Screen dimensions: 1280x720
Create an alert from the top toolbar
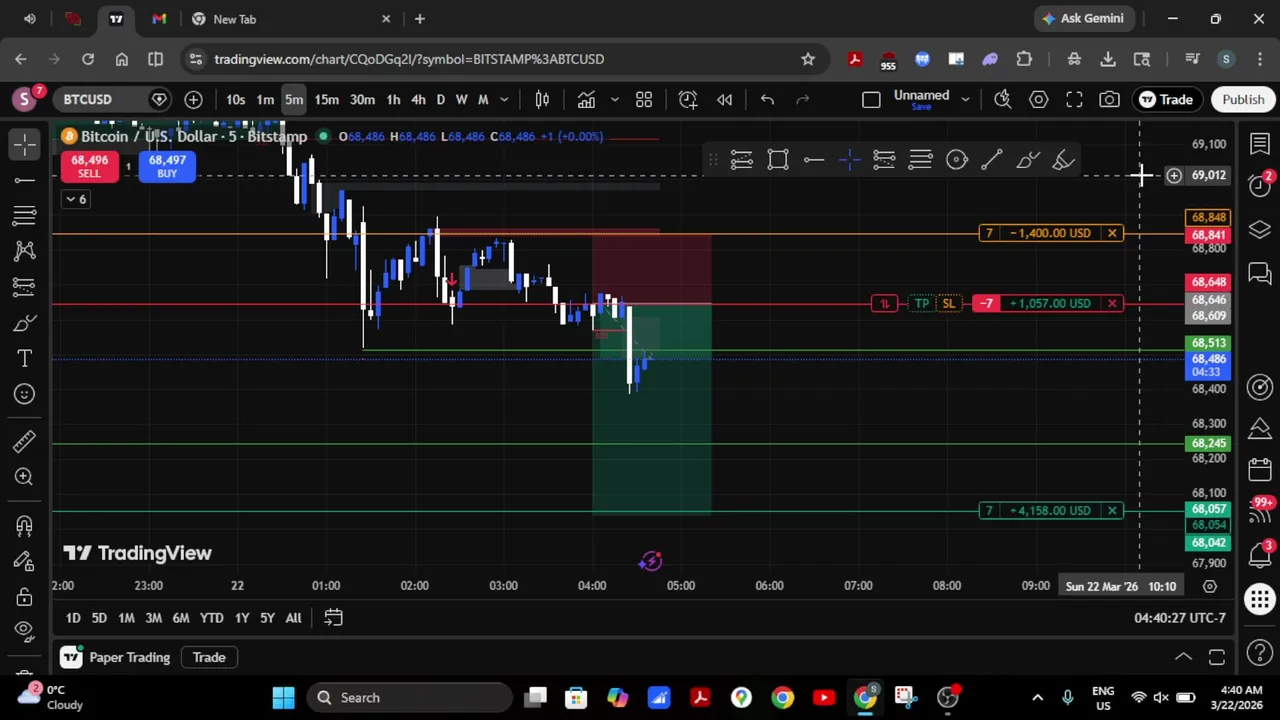click(x=688, y=99)
